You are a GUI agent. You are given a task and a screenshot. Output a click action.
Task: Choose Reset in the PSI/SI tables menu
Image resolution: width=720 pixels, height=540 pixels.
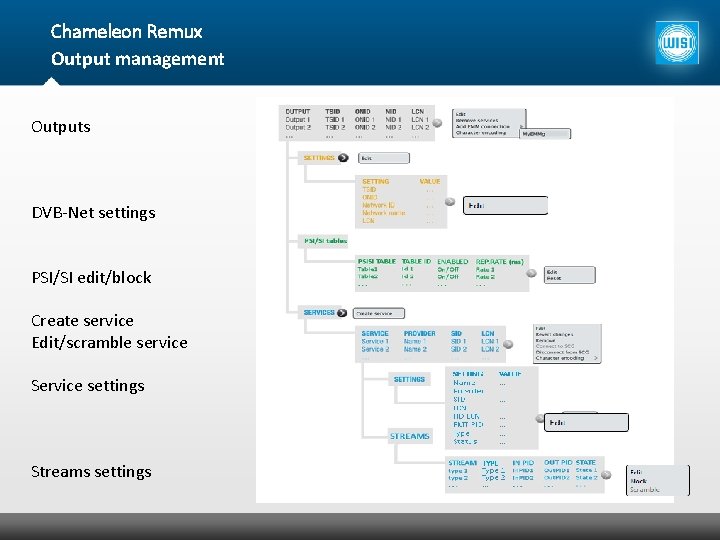click(x=553, y=278)
